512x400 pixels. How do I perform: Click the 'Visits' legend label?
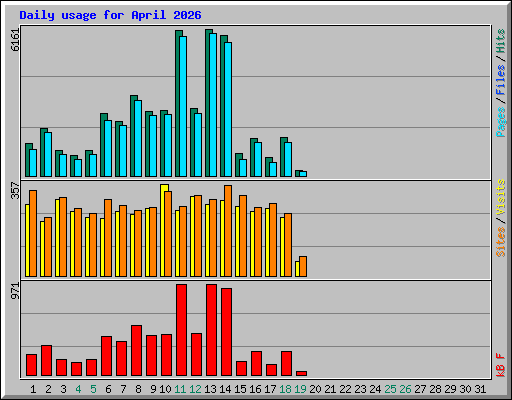pos(501,197)
